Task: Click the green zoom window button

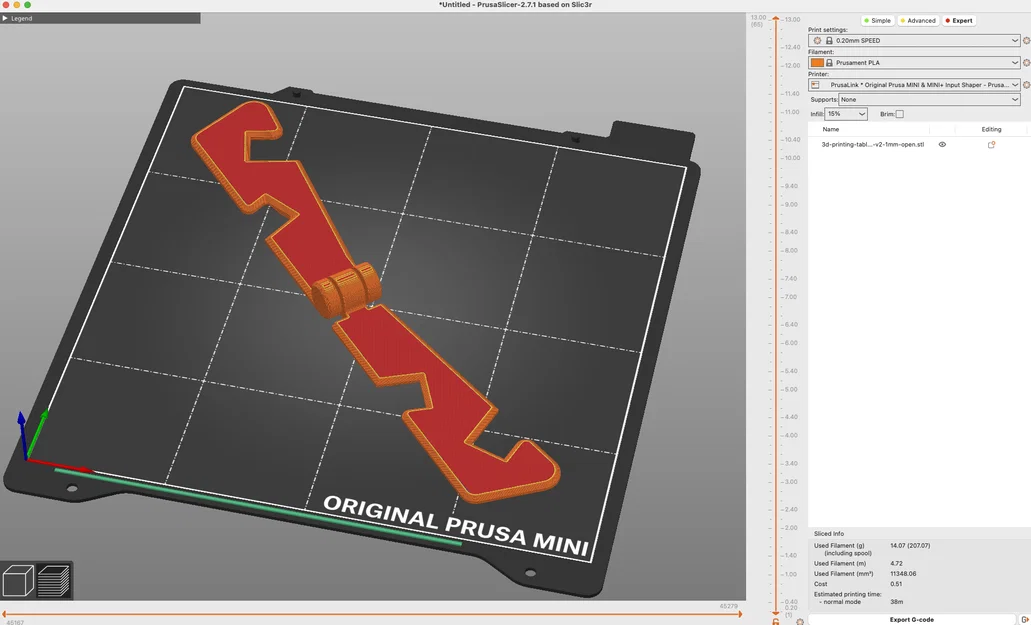Action: [27, 5]
